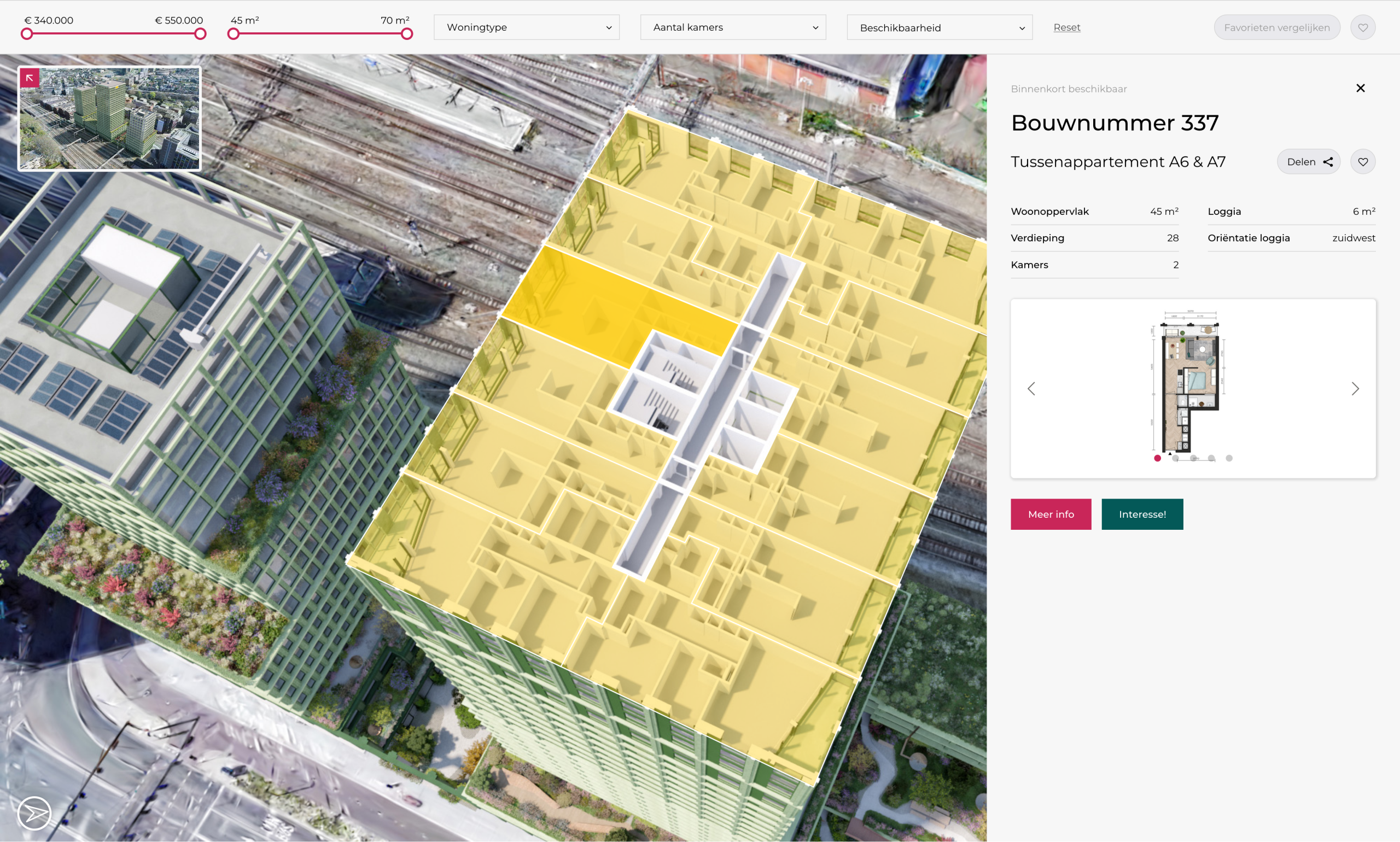
Task: Click the share icon on the Delen button
Action: (1328, 162)
